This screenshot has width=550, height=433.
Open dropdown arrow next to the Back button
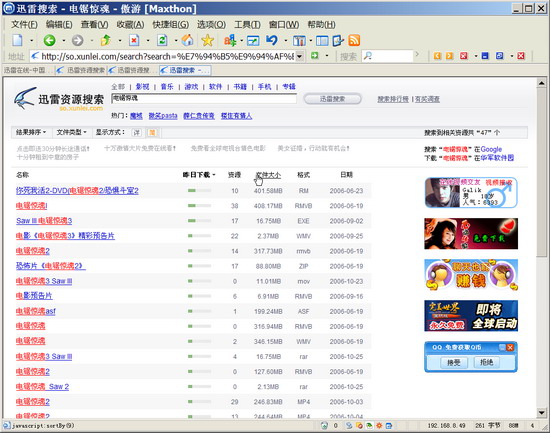63,41
